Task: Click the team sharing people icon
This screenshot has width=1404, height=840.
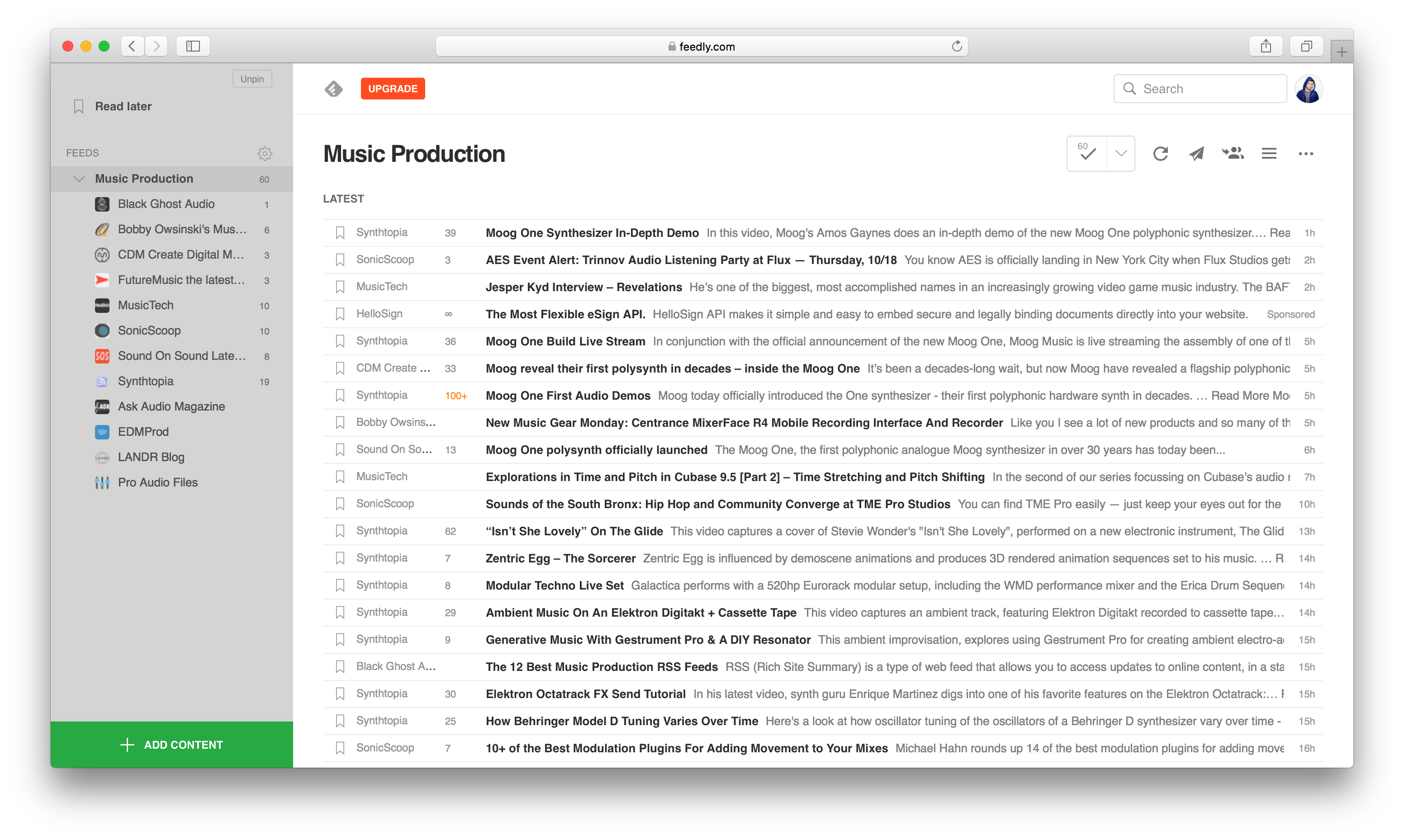Action: [1233, 153]
